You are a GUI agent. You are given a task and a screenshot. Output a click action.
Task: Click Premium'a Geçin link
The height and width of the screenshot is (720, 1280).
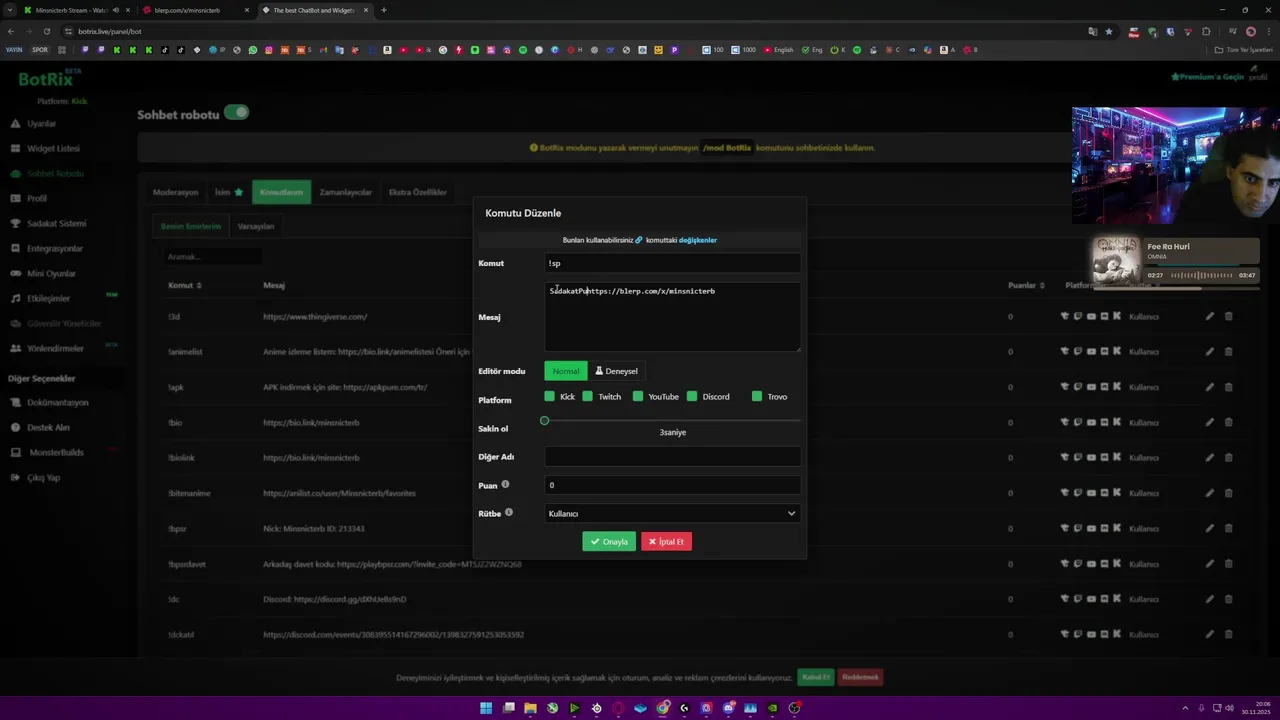pos(1208,77)
